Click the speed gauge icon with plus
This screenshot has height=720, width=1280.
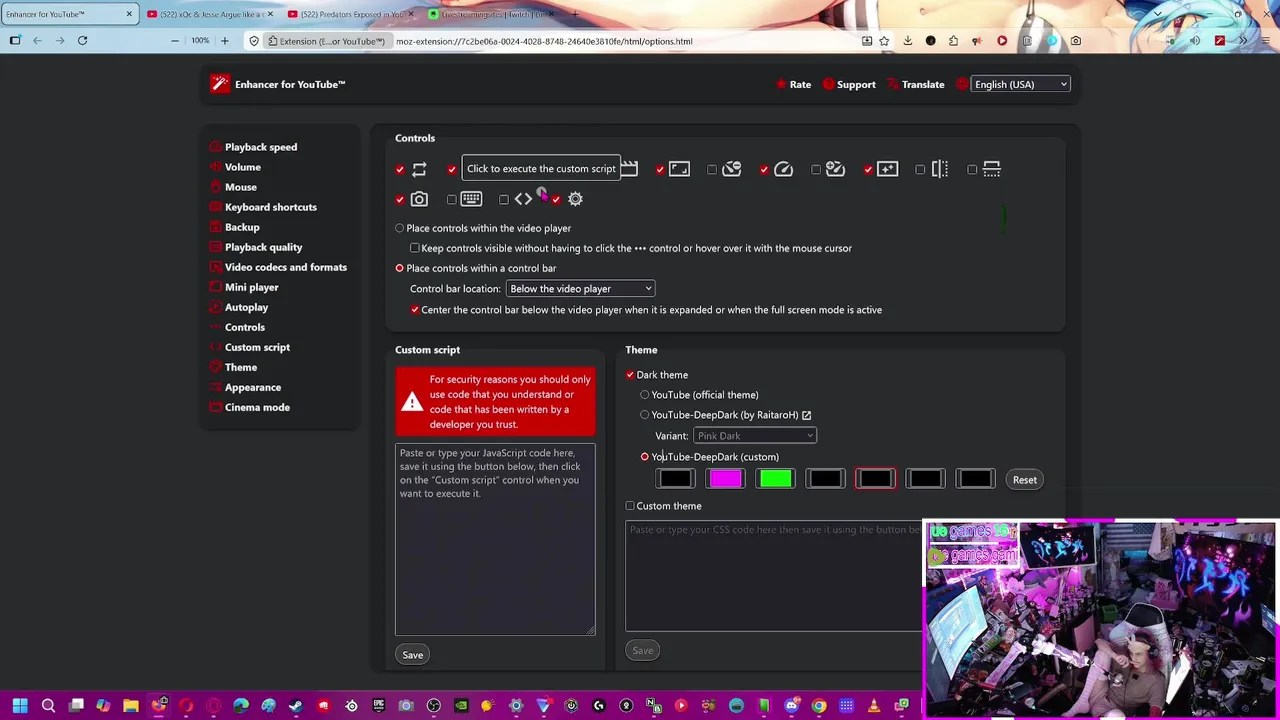[x=835, y=169]
